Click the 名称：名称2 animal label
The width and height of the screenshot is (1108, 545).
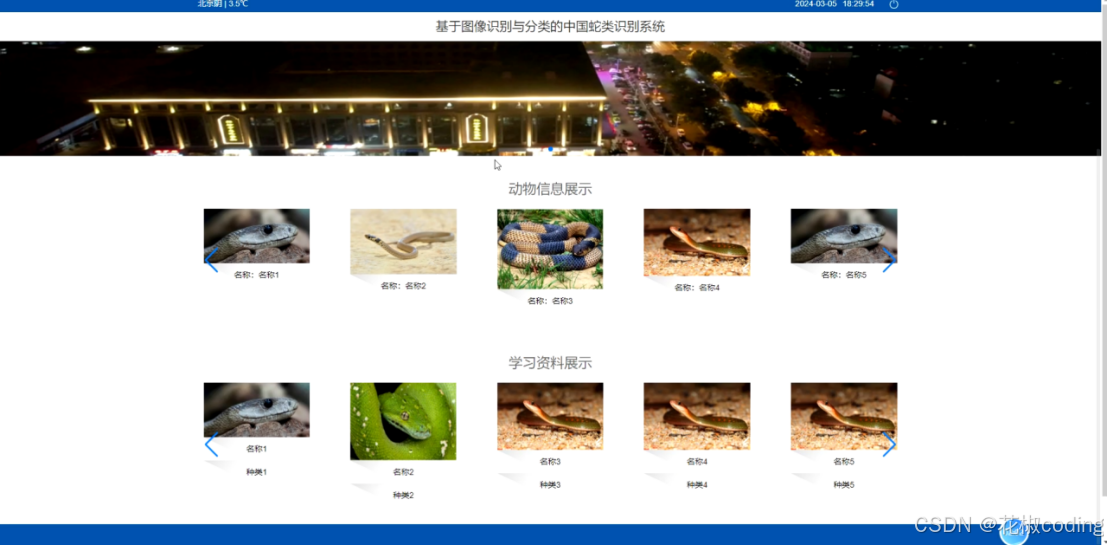tap(403, 286)
